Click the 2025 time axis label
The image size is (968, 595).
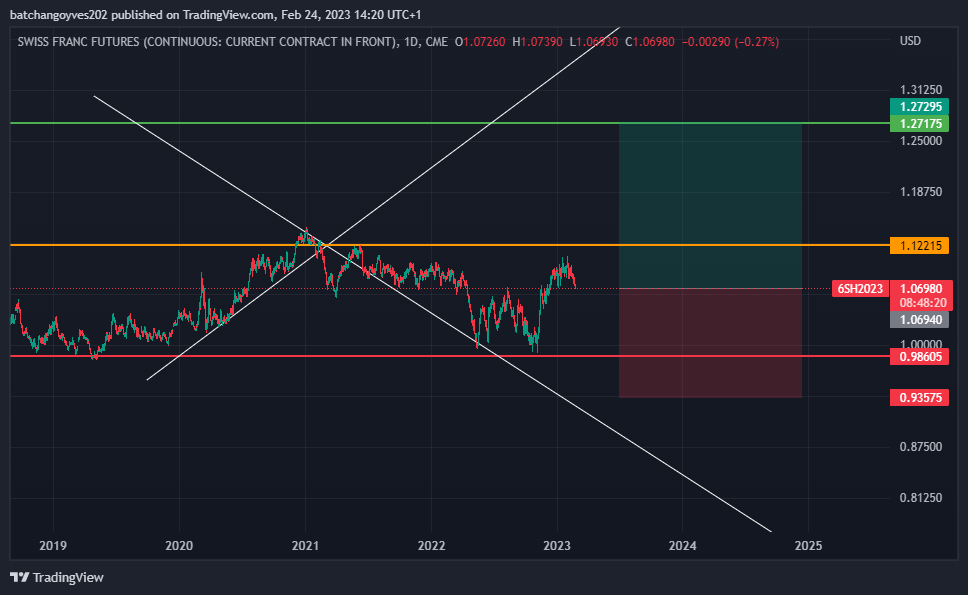tap(809, 546)
